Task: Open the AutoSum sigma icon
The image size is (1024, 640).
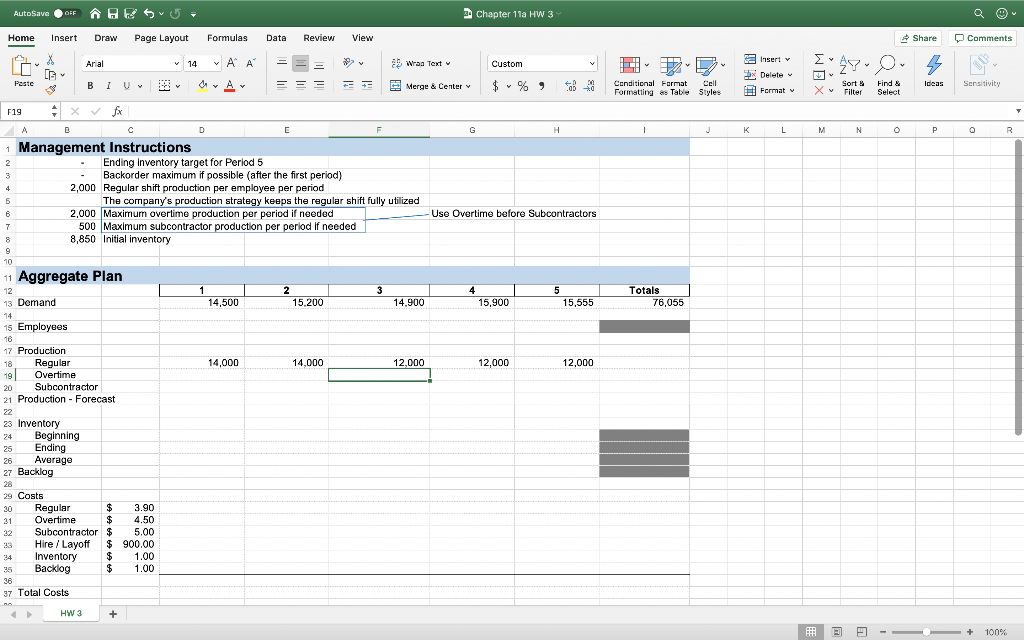Action: 817,60
